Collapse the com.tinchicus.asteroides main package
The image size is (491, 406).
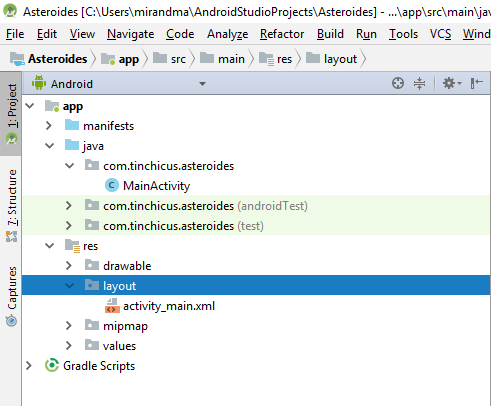pyautogui.click(x=69, y=166)
